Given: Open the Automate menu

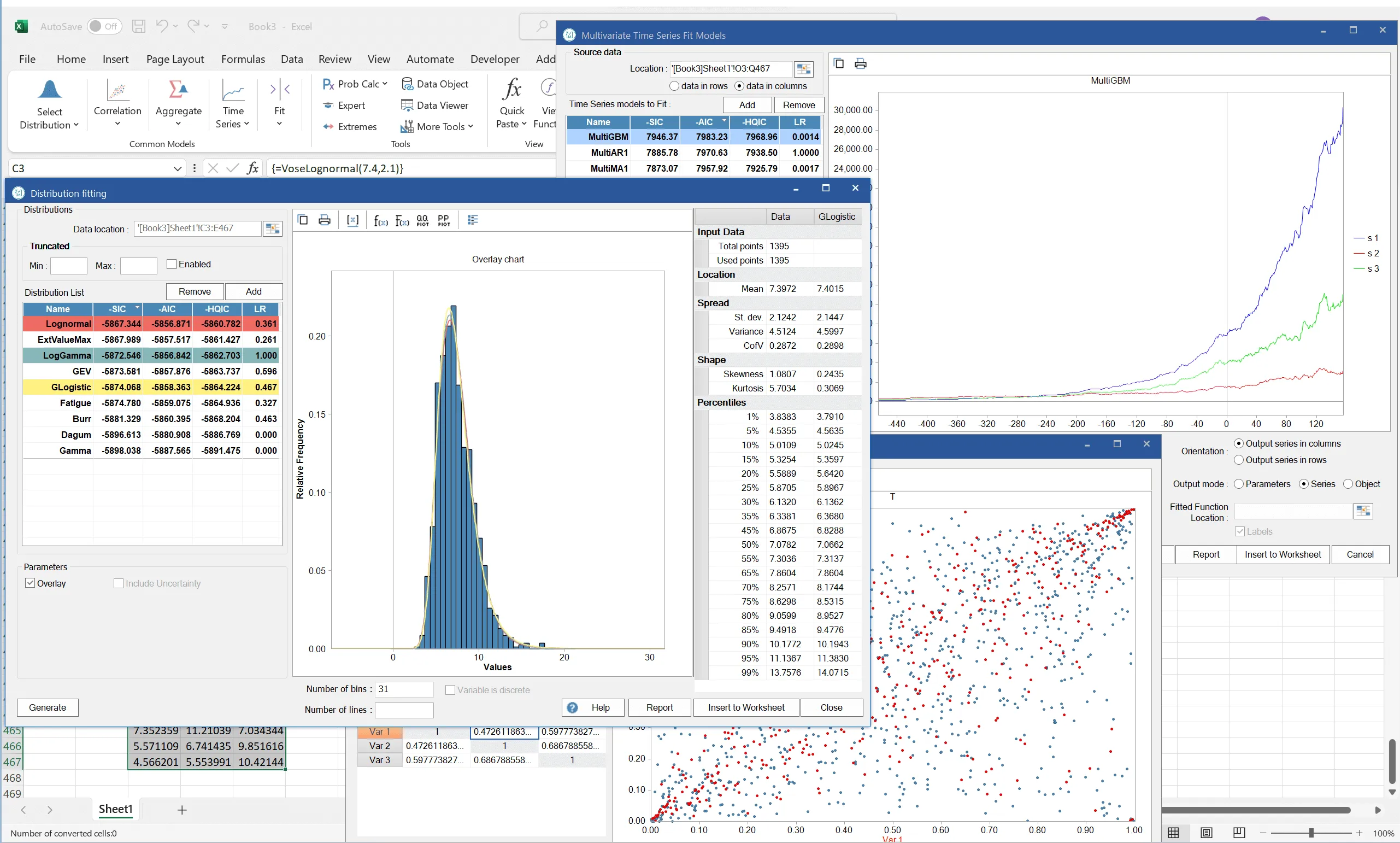Looking at the screenshot, I should pyautogui.click(x=430, y=58).
